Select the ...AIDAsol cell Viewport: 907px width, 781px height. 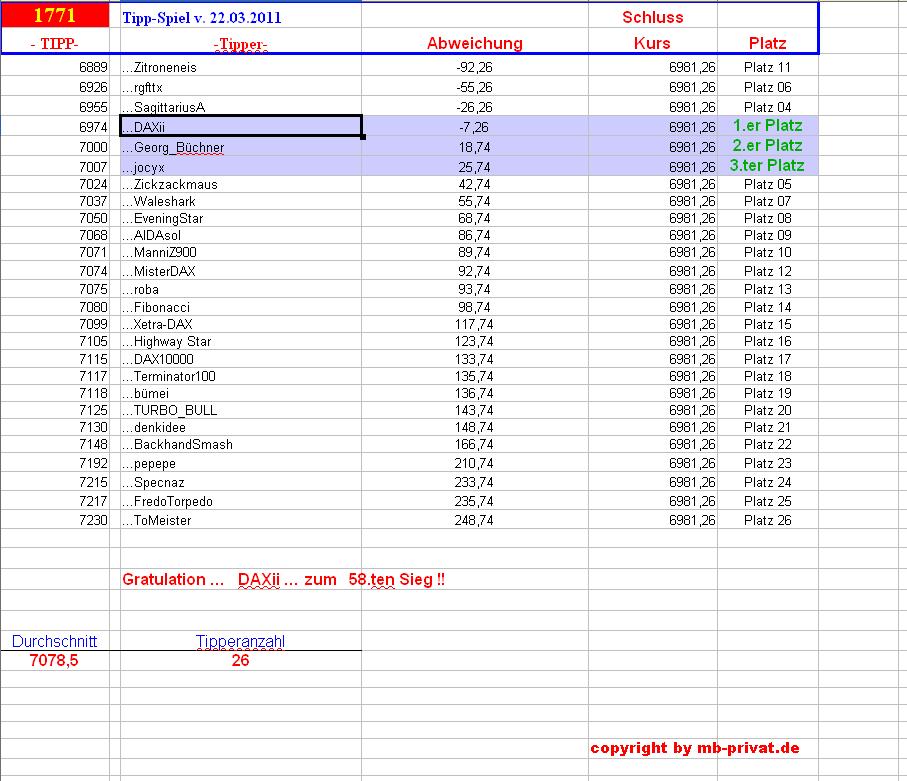241,235
